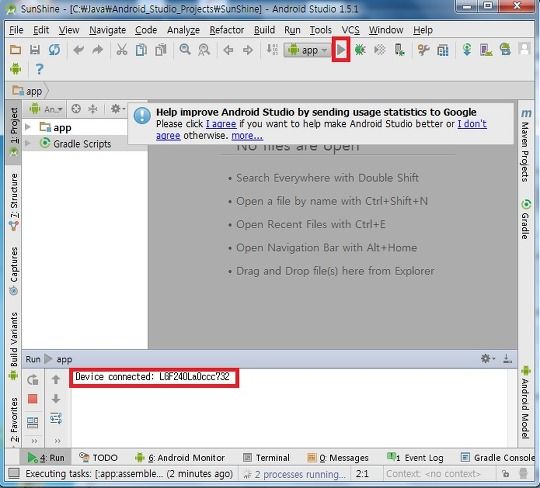Click the Forward navigation arrow

pos(248,50)
